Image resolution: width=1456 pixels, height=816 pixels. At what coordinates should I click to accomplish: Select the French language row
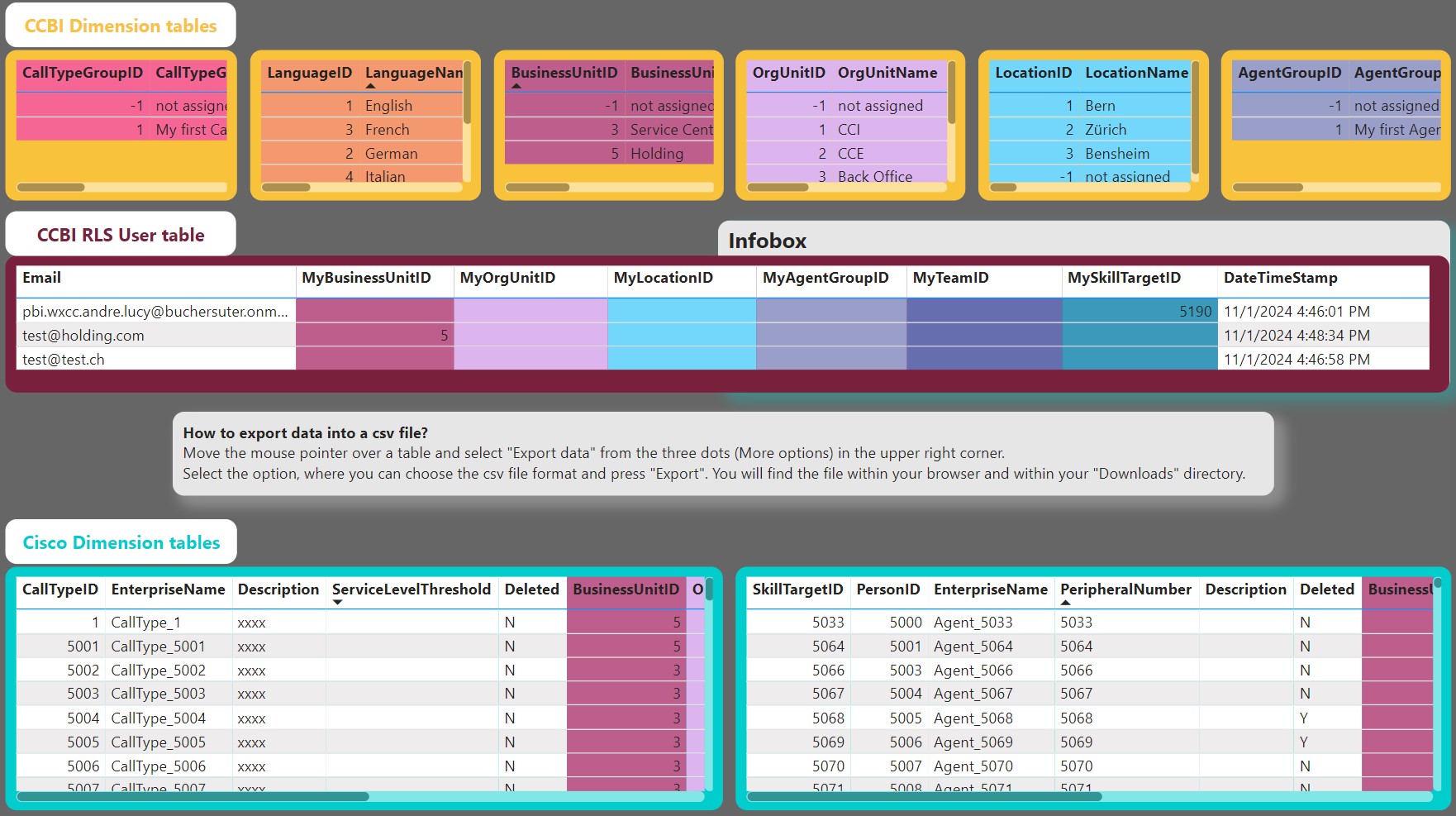coord(362,130)
